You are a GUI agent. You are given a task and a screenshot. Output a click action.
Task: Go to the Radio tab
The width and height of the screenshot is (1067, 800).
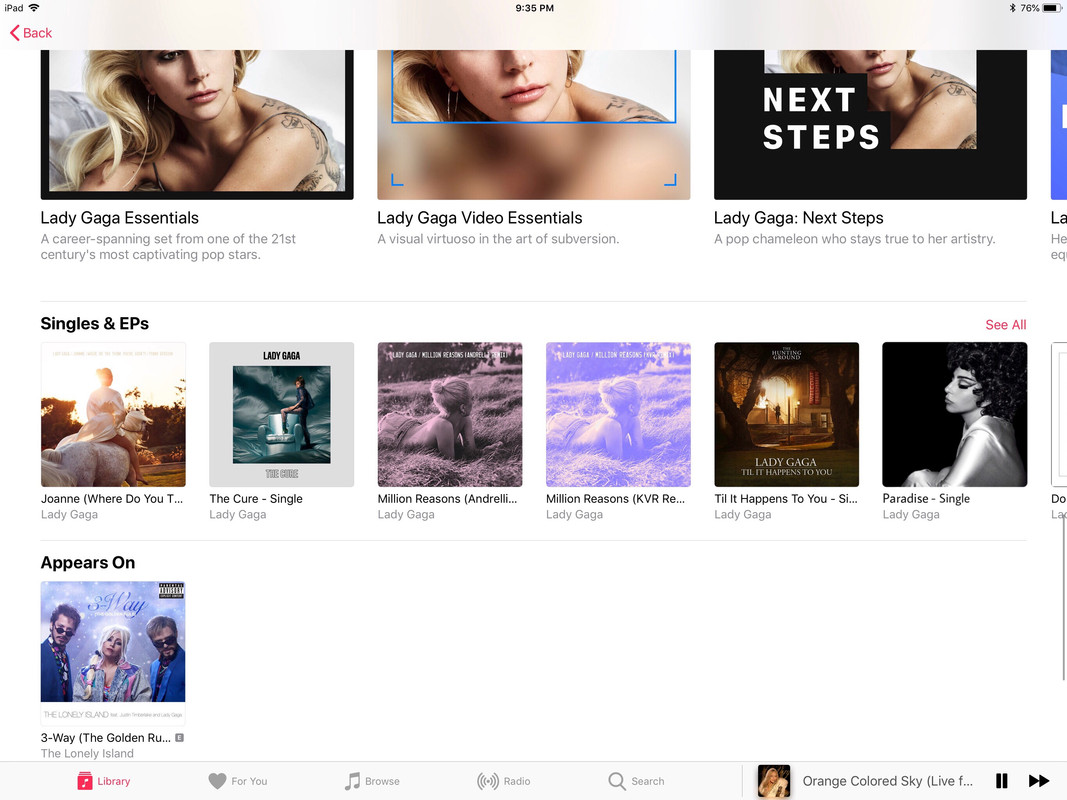[504, 781]
